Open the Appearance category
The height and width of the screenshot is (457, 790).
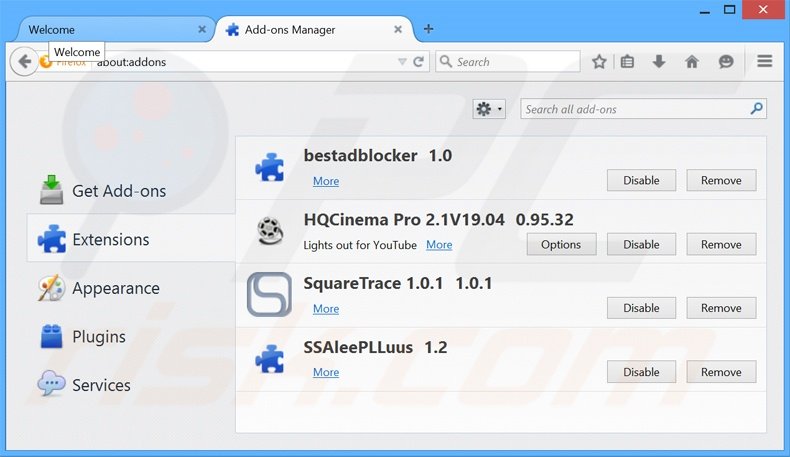point(131,288)
